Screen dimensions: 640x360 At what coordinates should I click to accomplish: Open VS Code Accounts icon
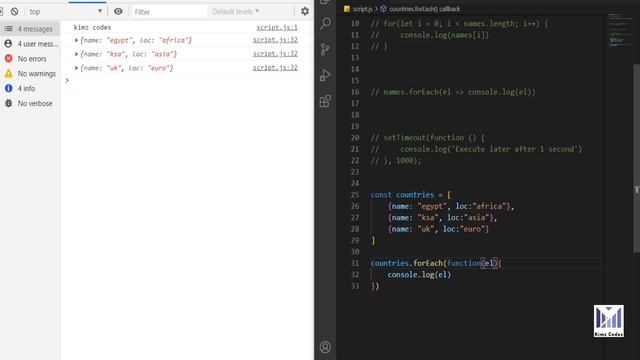[x=325, y=347]
